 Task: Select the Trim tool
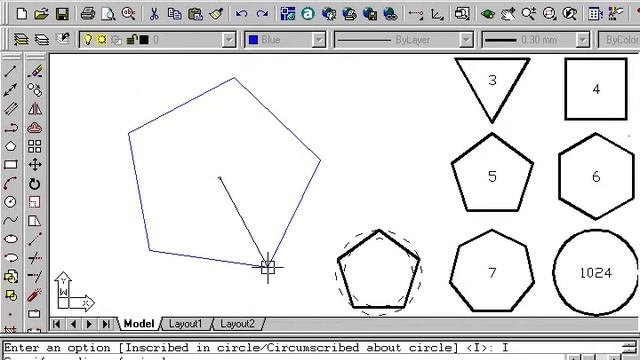click(35, 258)
